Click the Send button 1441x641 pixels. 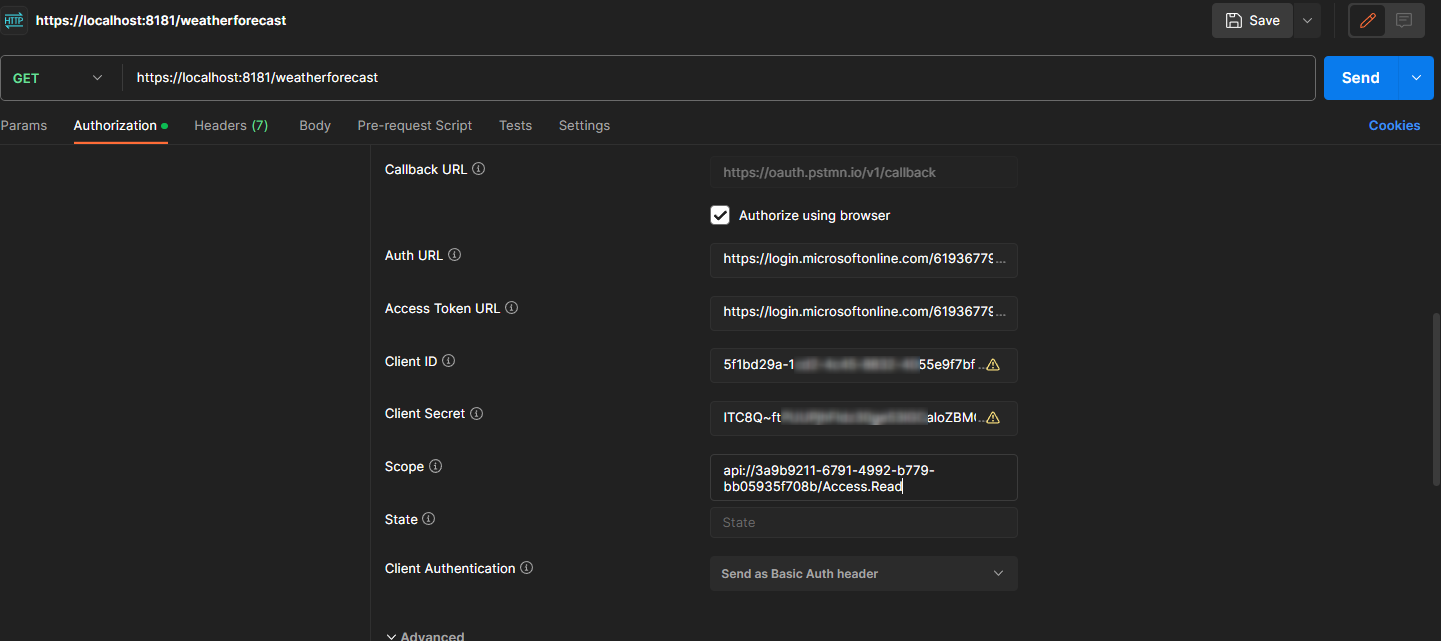(x=1359, y=78)
